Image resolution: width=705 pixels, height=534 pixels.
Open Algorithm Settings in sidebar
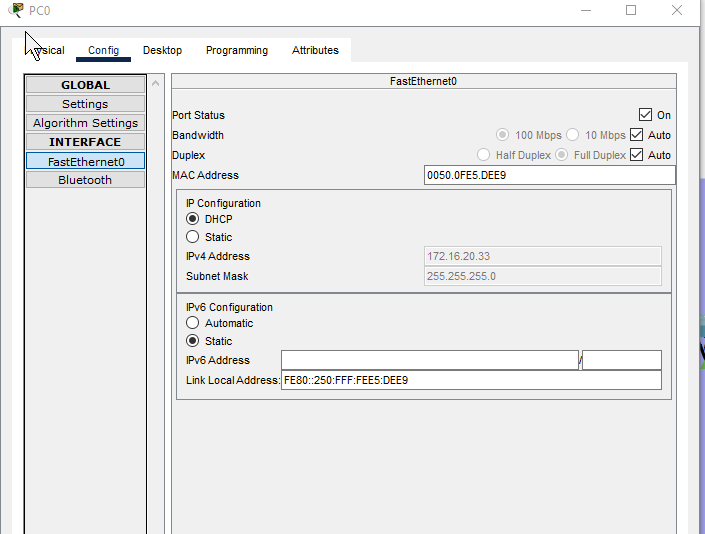coord(85,123)
